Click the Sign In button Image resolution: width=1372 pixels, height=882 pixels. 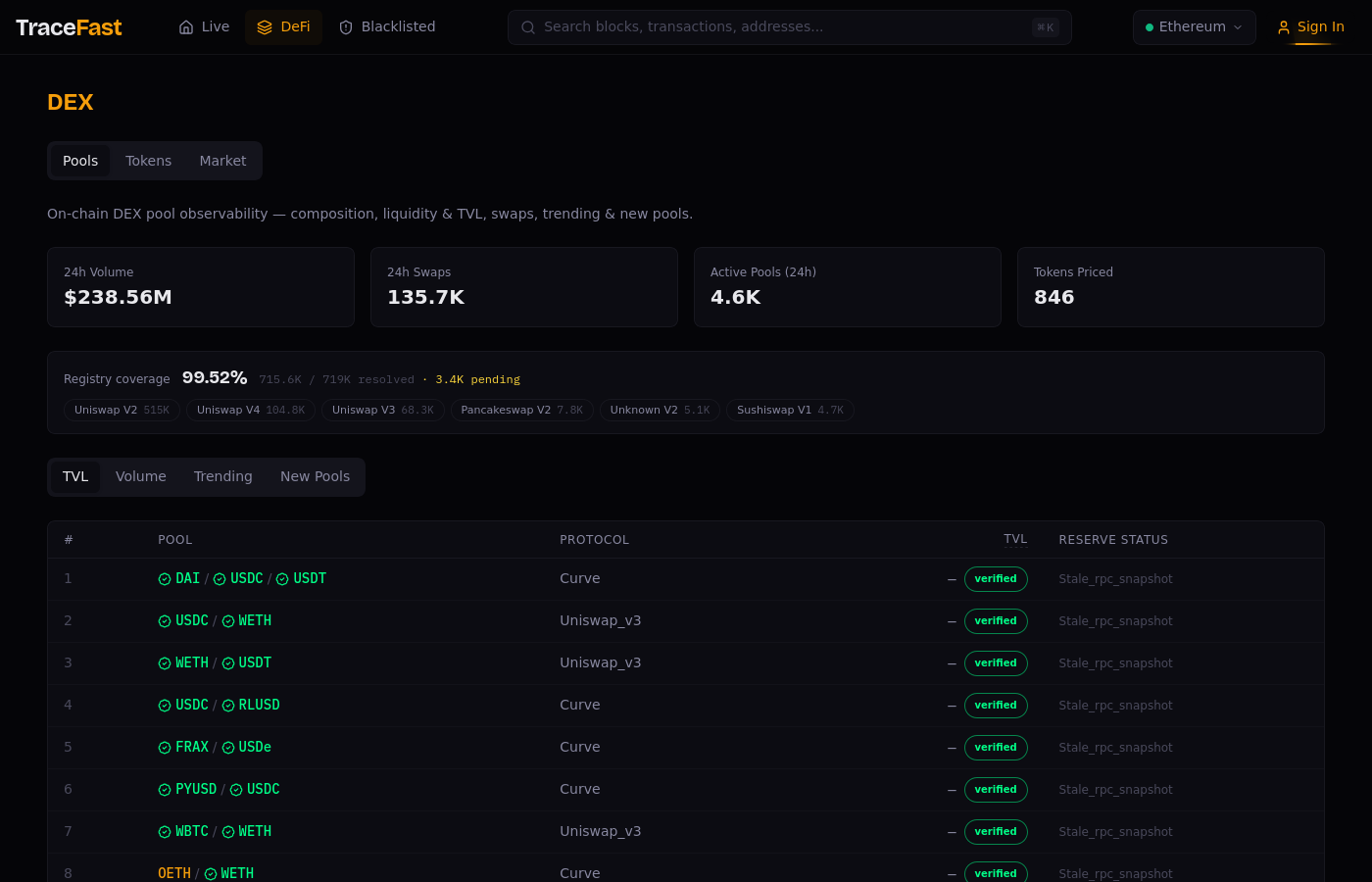point(1311,27)
